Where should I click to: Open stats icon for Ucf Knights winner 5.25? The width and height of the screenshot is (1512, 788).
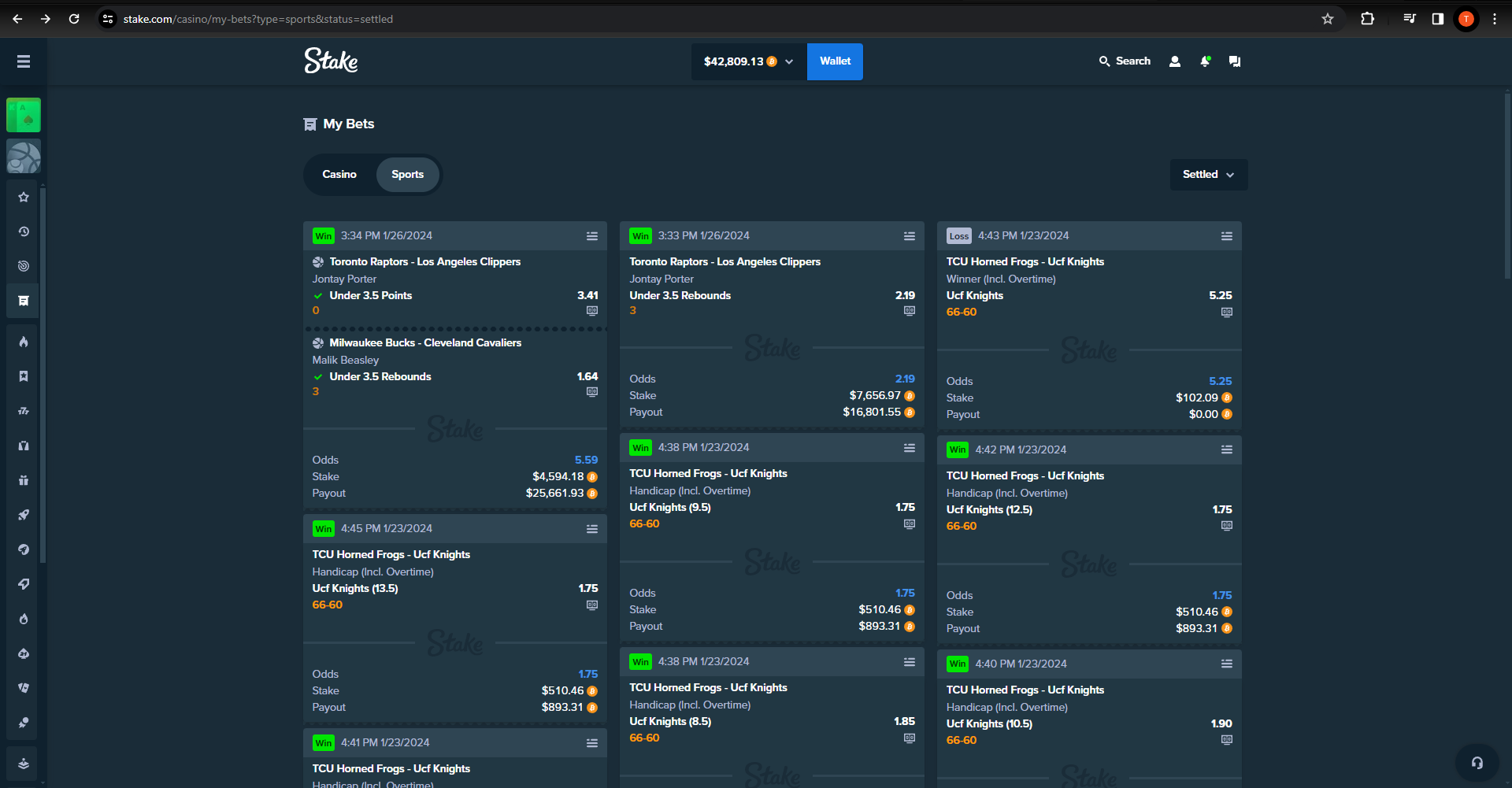tap(1227, 313)
